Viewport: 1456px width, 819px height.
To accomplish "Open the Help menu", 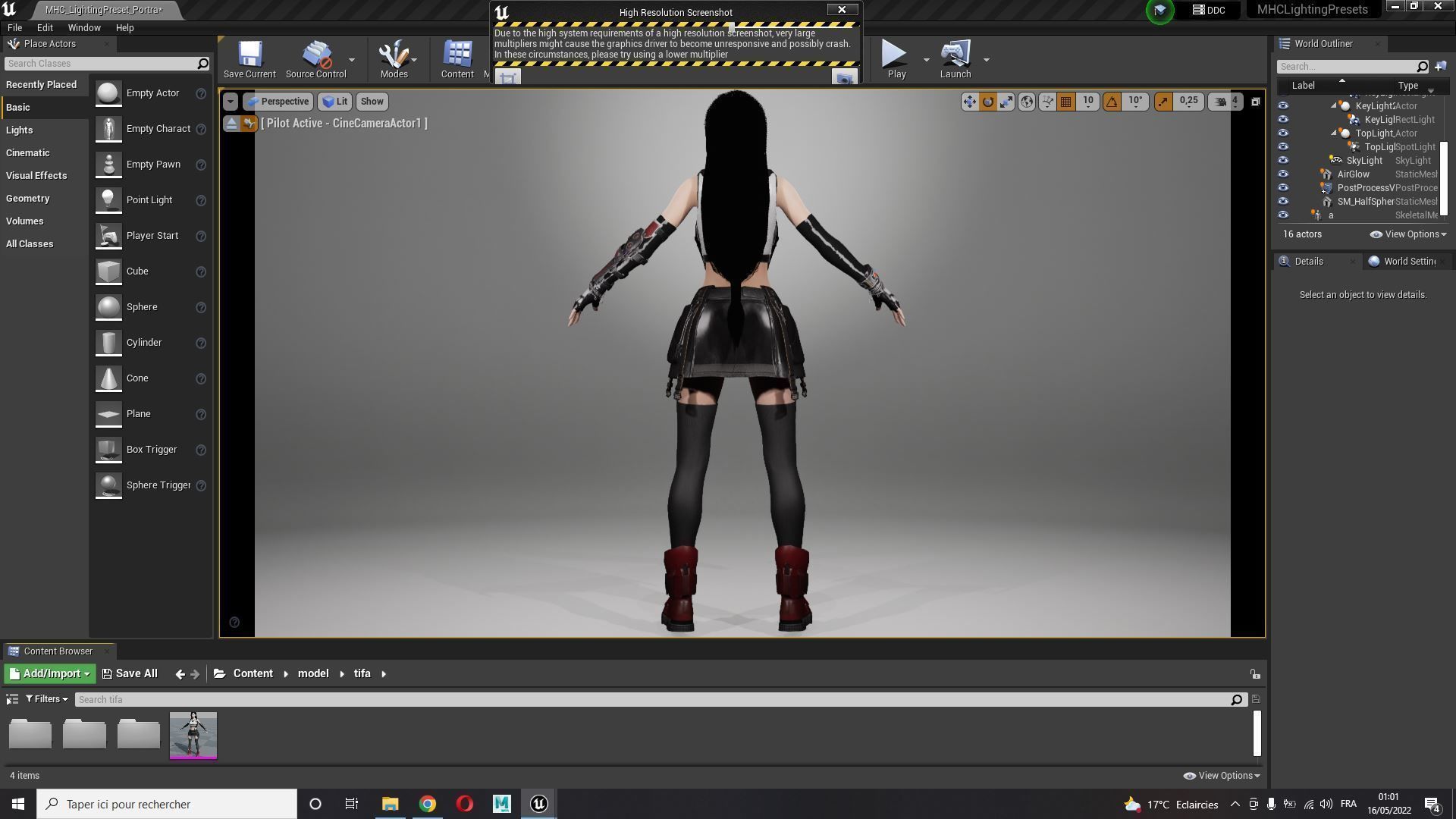I will 124,28.
